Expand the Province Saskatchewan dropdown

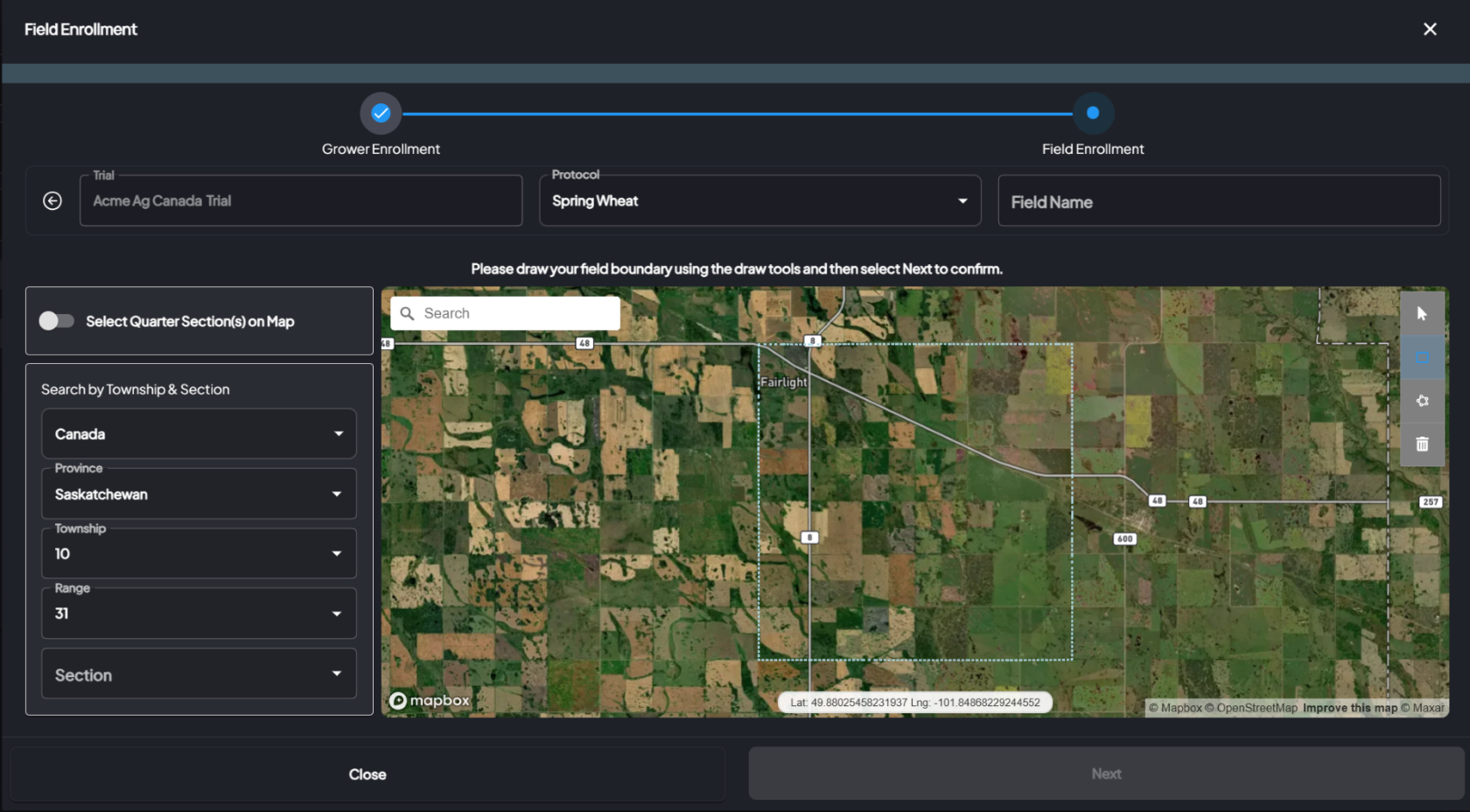click(199, 494)
